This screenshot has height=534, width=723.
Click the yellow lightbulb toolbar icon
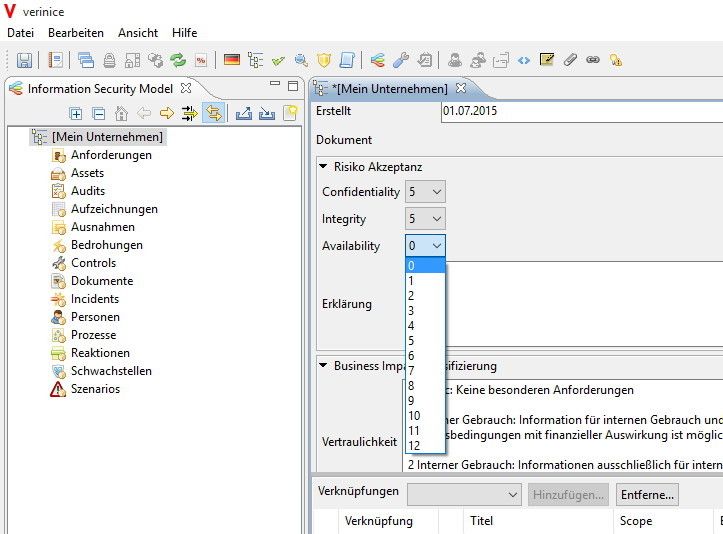click(x=616, y=60)
